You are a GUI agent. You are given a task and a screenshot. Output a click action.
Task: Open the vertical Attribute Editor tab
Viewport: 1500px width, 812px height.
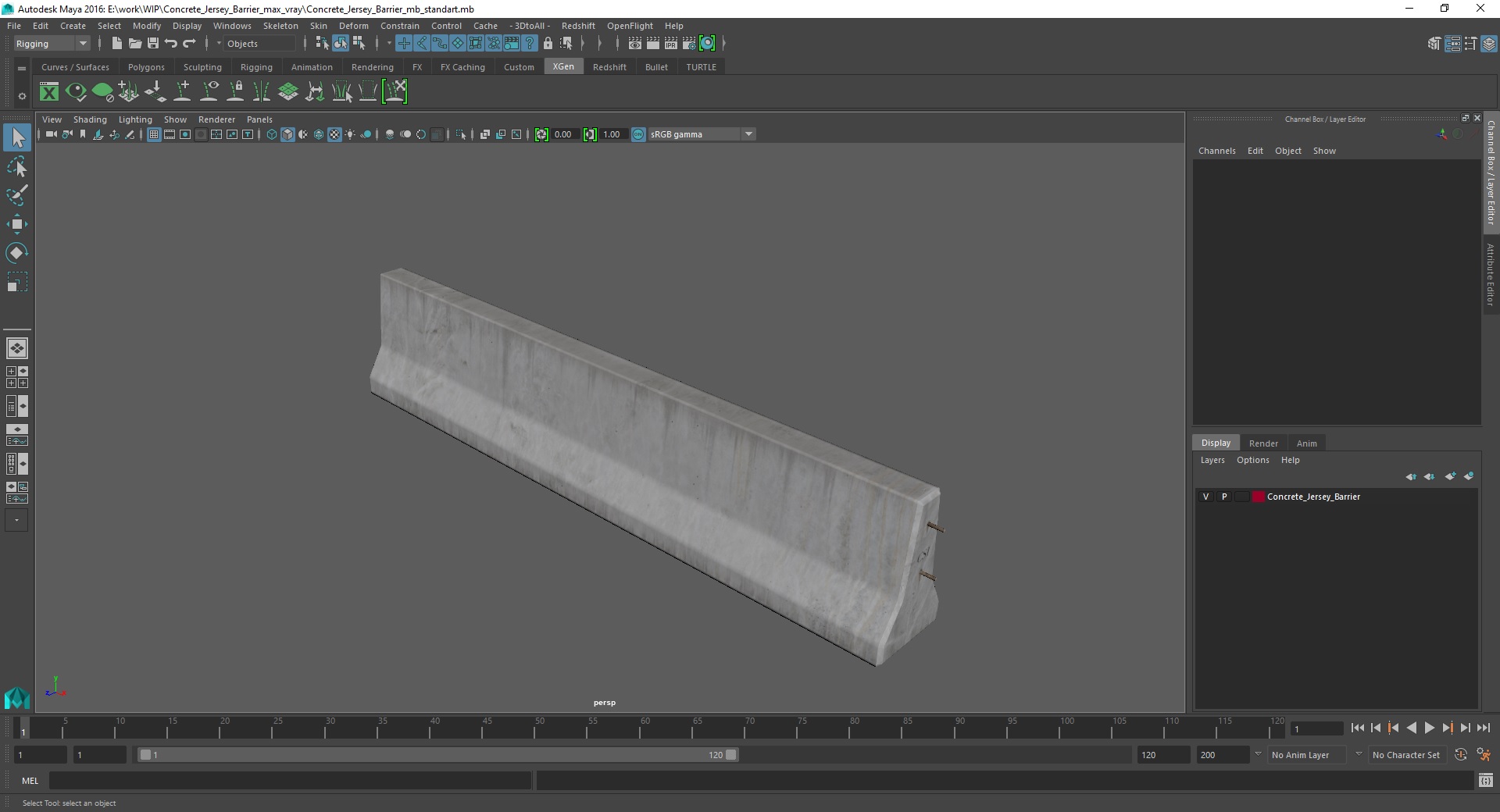point(1491,274)
